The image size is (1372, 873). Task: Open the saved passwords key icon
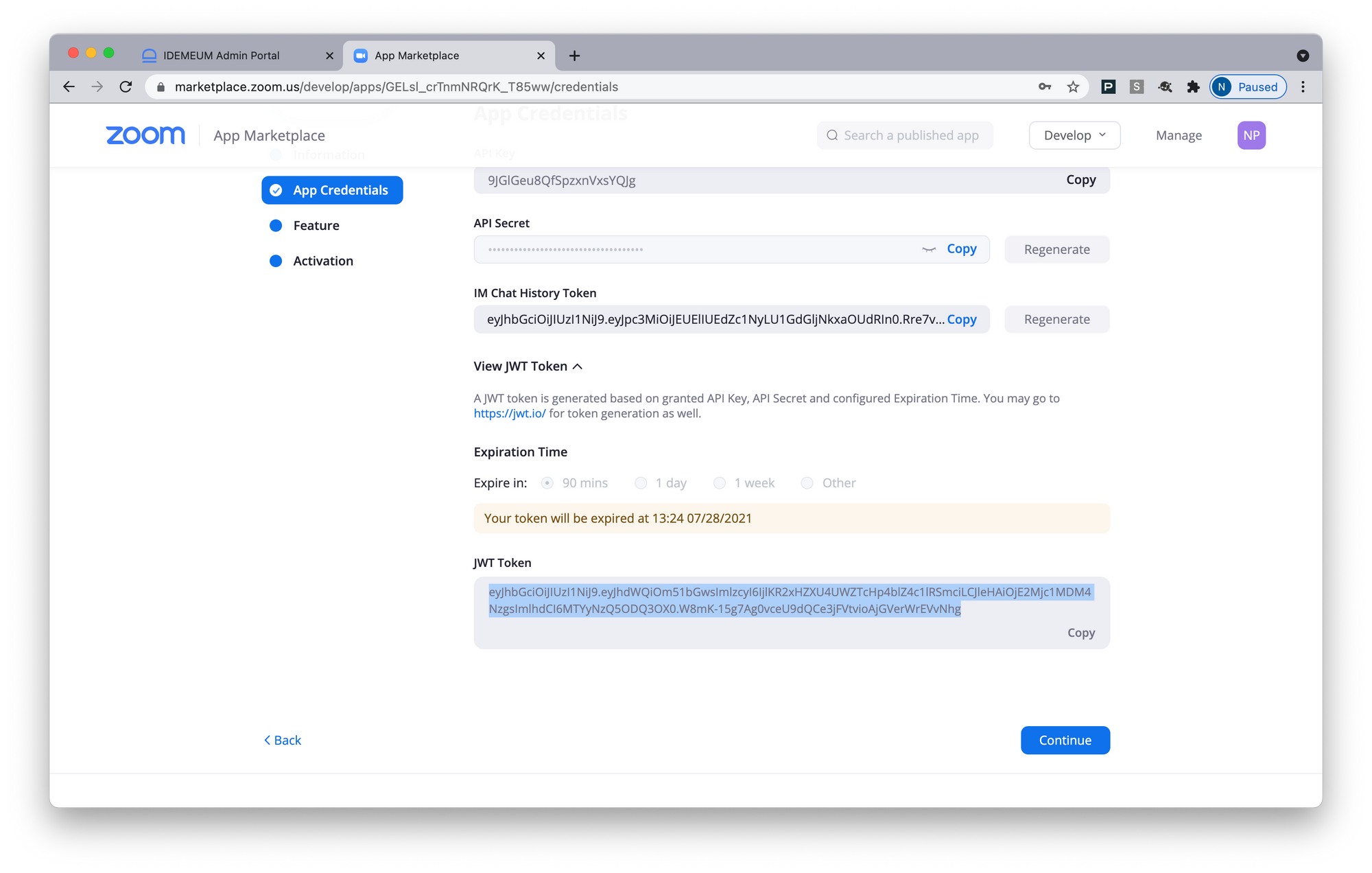pyautogui.click(x=1045, y=86)
